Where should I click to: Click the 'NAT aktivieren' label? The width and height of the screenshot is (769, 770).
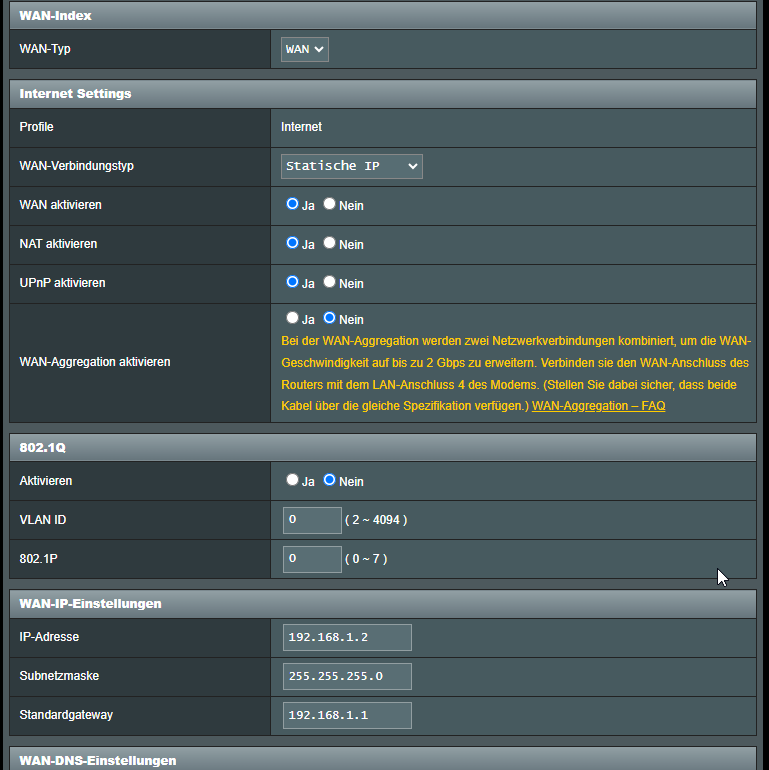(58, 244)
